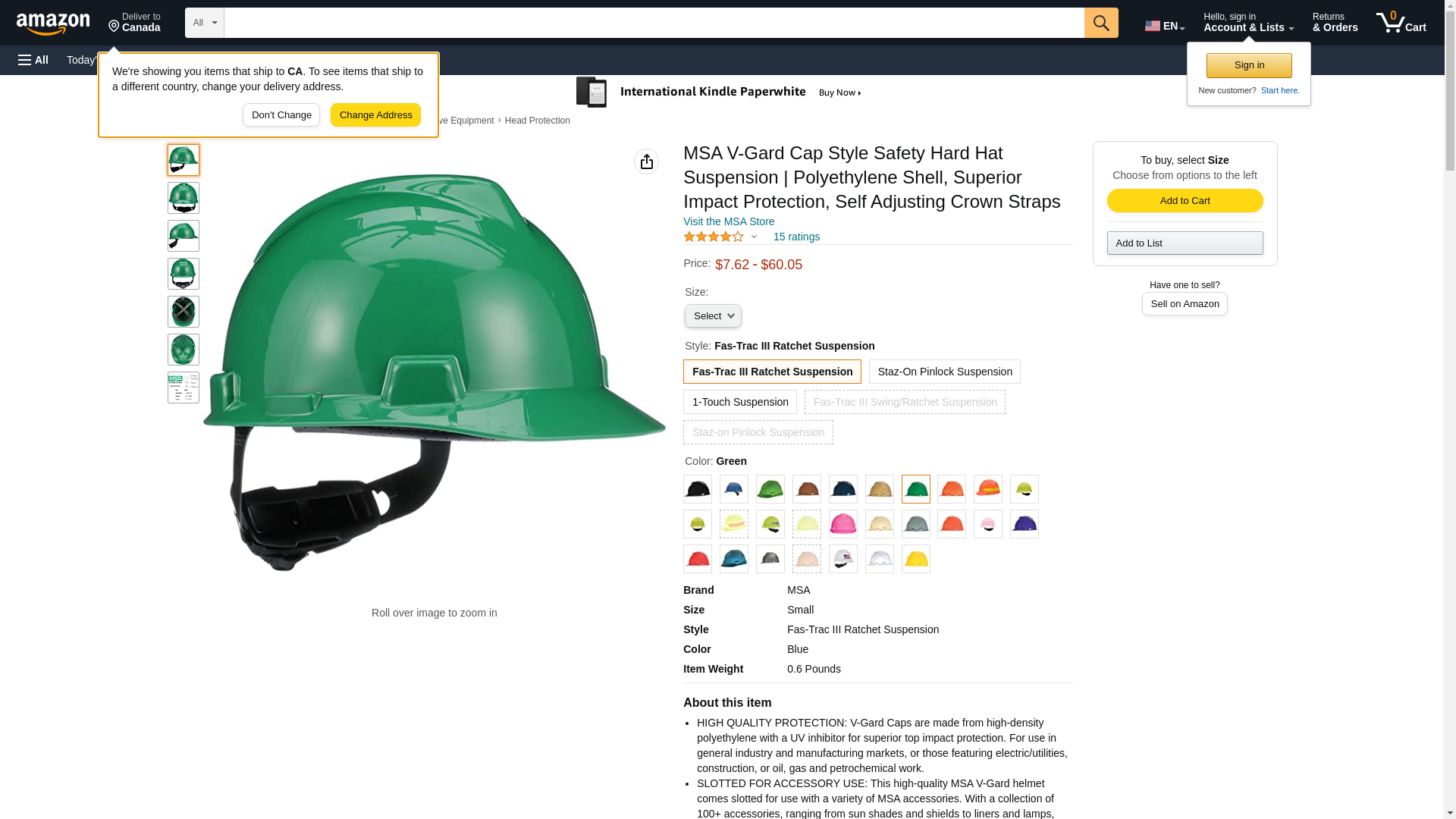Click the Add to Cart button
This screenshot has height=819, width=1456.
click(1185, 201)
